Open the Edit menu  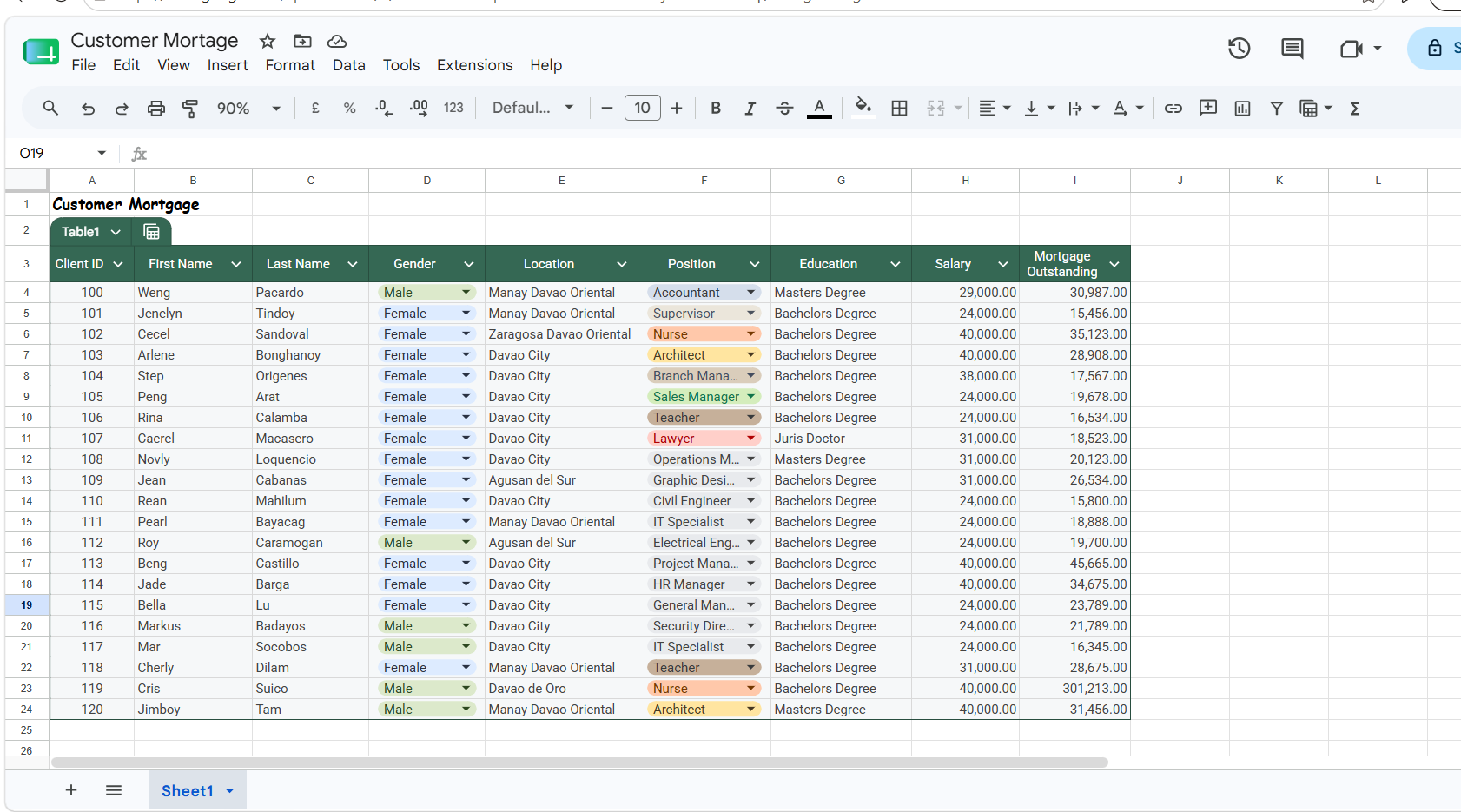pyautogui.click(x=126, y=65)
